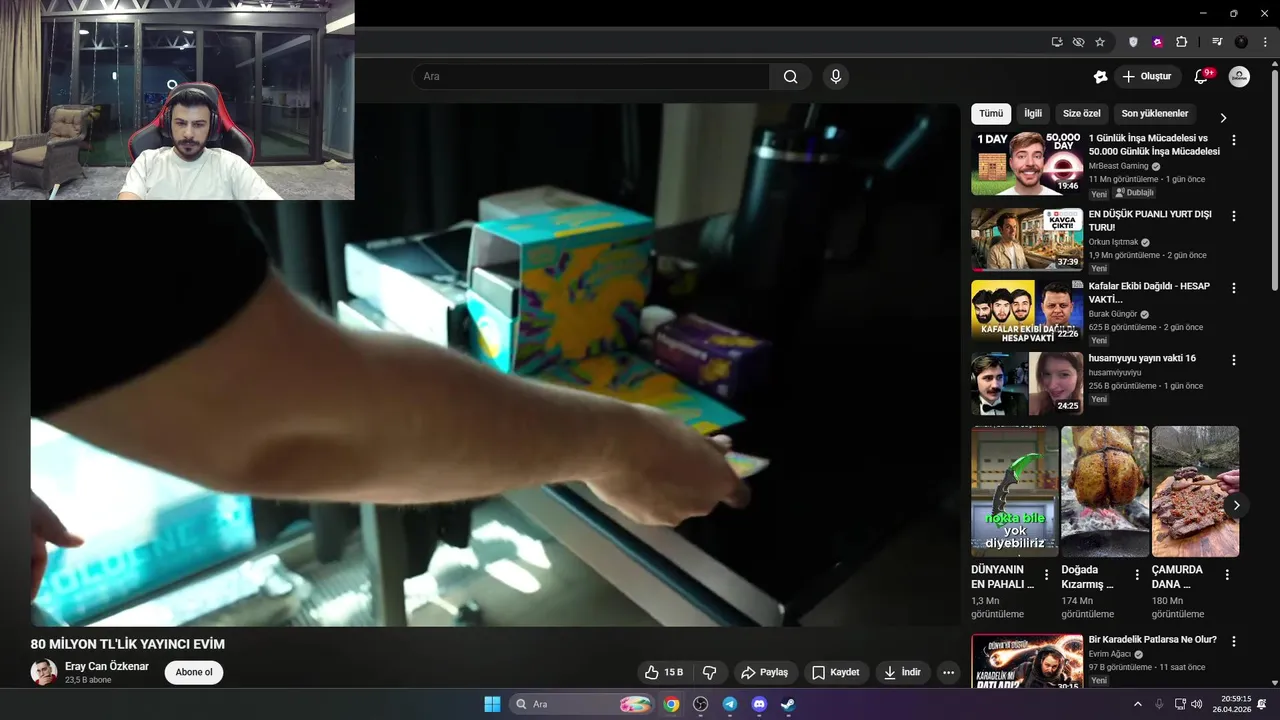
Task: Open husamvyuyu yayın vakti 16 thumbnail
Action: tap(1027, 383)
